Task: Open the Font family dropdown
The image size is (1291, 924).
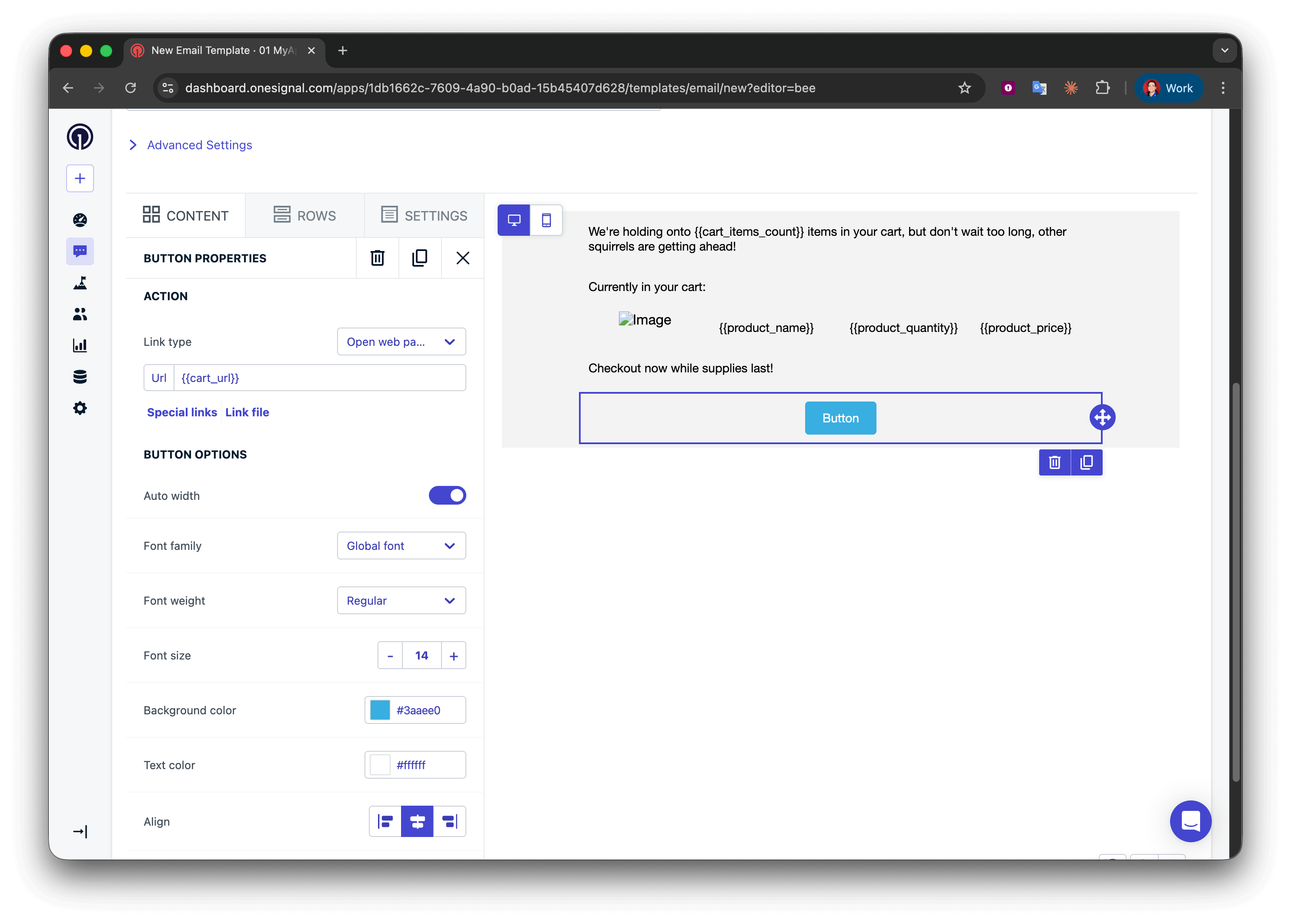Action: tap(401, 546)
